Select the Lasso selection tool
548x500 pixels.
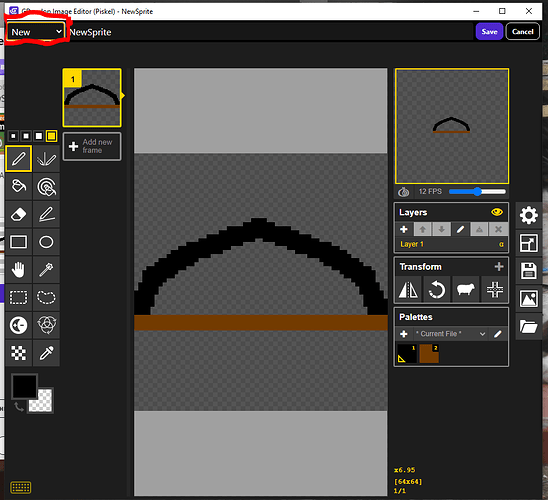click(x=46, y=297)
